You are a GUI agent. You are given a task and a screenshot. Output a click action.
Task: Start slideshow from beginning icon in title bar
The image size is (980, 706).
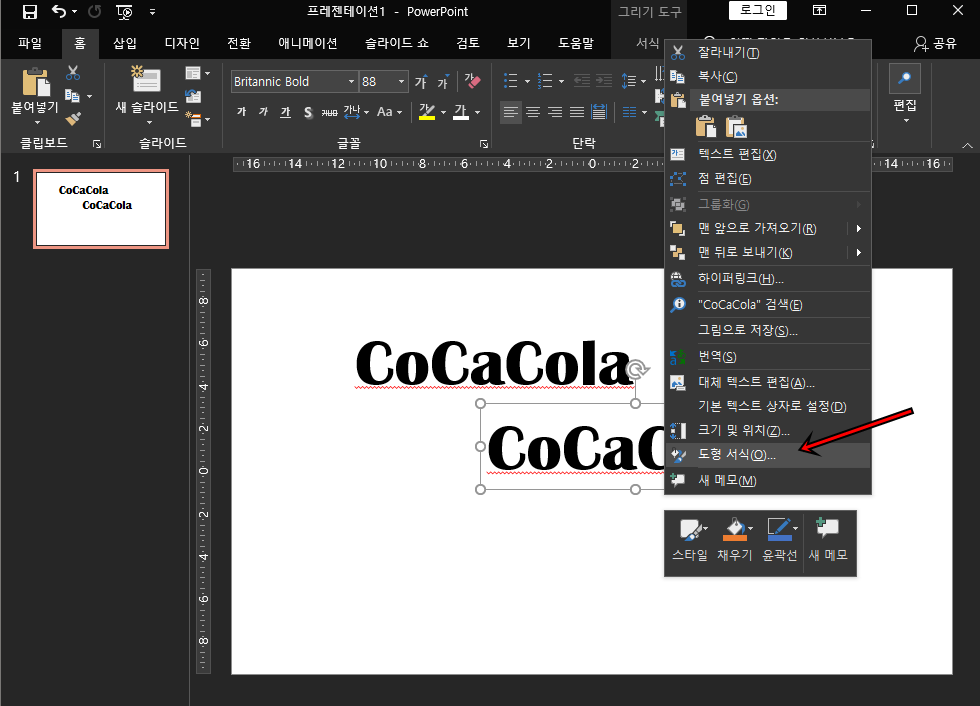pos(124,12)
